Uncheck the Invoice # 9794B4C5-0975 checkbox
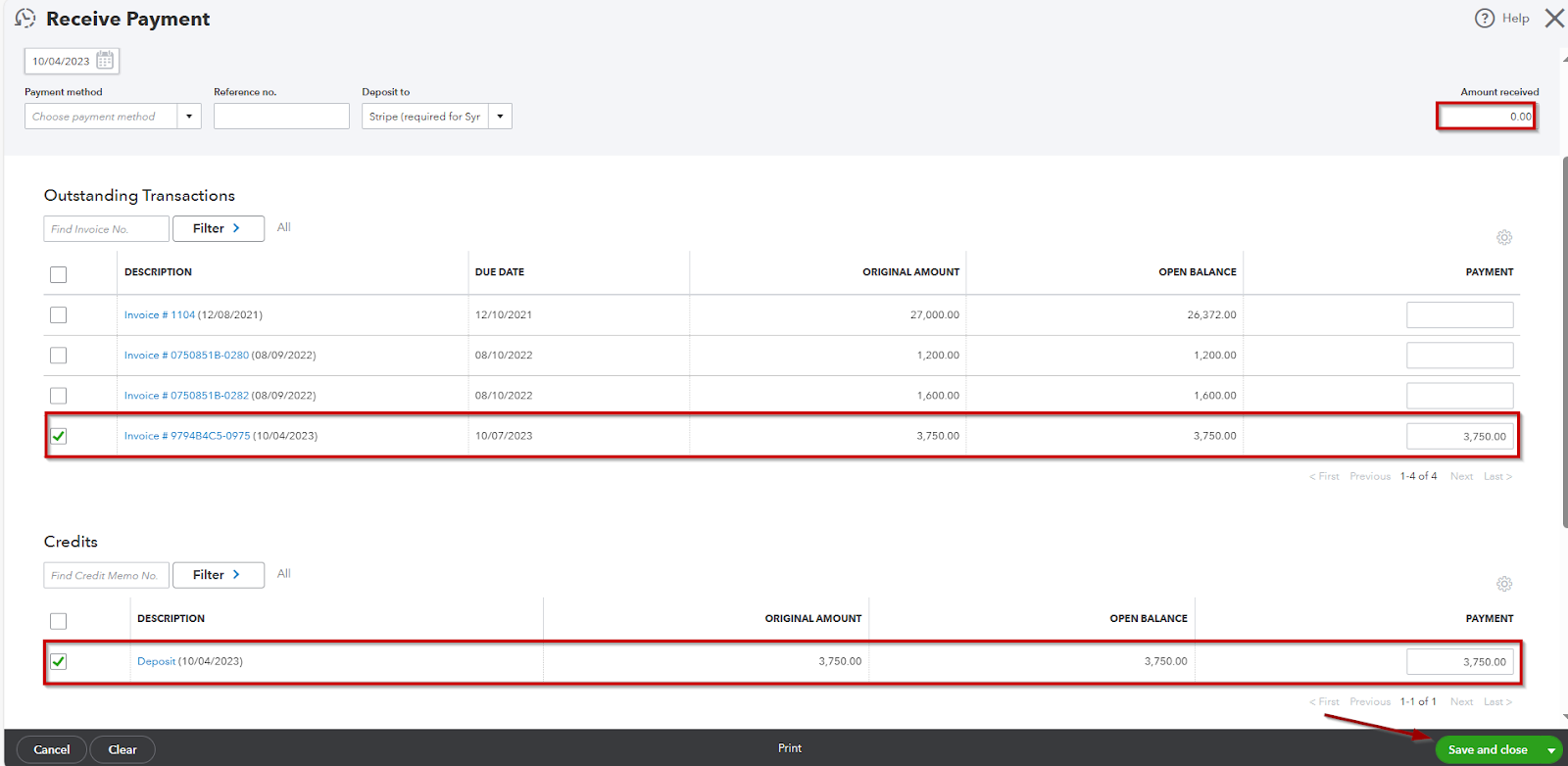This screenshot has height=766, width=1568. point(59,436)
